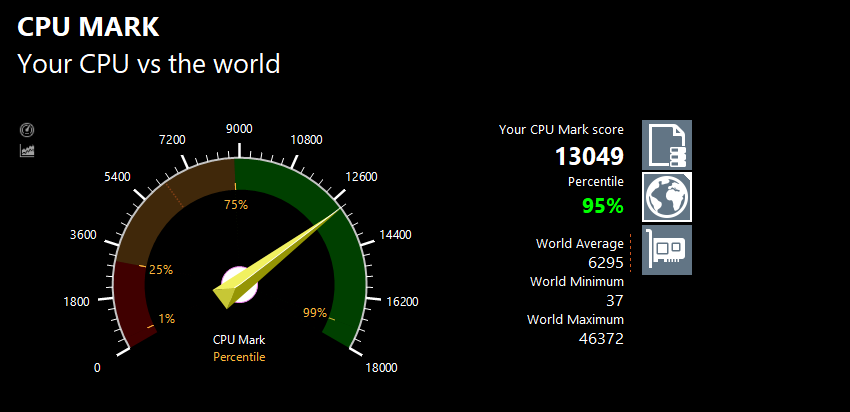This screenshot has height=412, width=850.
Task: Click the 13049 CPU Mark score
Action: point(589,156)
